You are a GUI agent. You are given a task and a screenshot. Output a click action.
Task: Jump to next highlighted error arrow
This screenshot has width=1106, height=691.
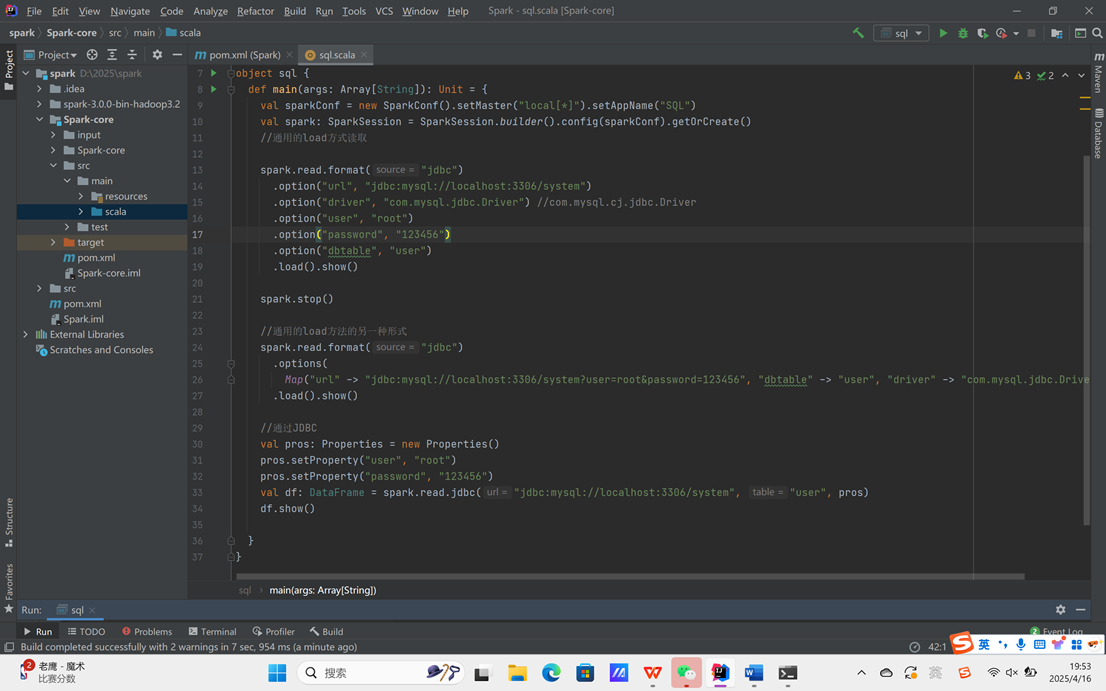pos(1081,75)
